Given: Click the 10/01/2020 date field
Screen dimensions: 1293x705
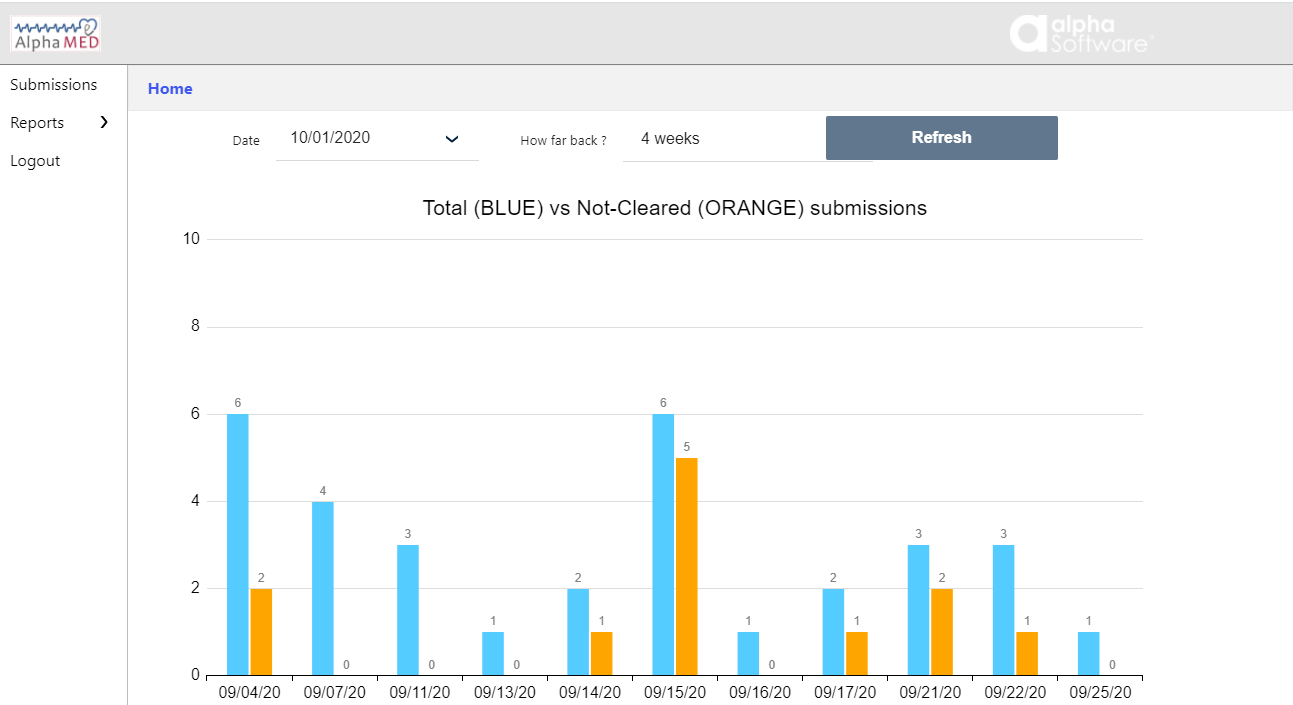Looking at the screenshot, I should tap(330, 135).
